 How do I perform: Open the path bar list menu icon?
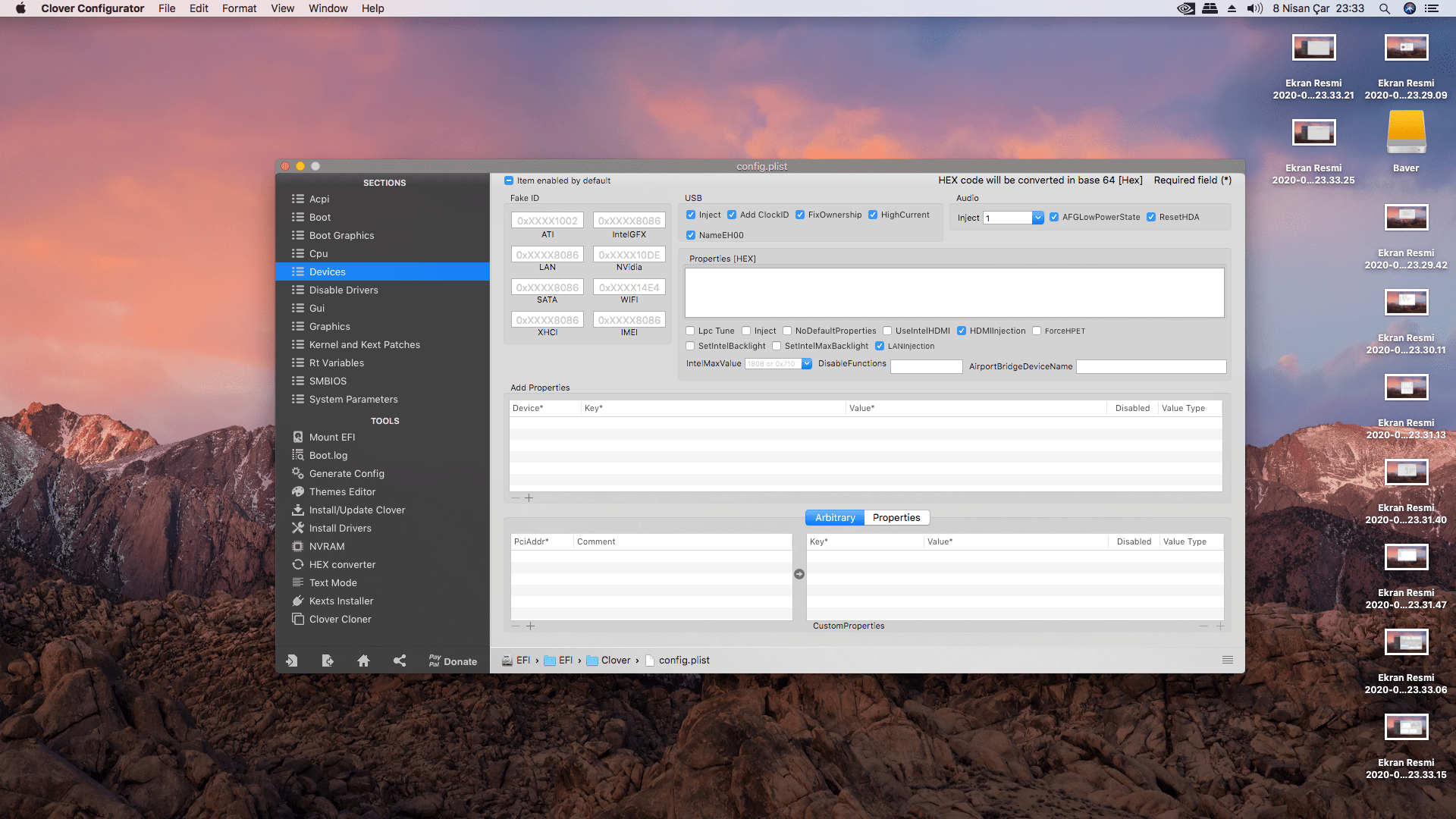[x=1228, y=661]
